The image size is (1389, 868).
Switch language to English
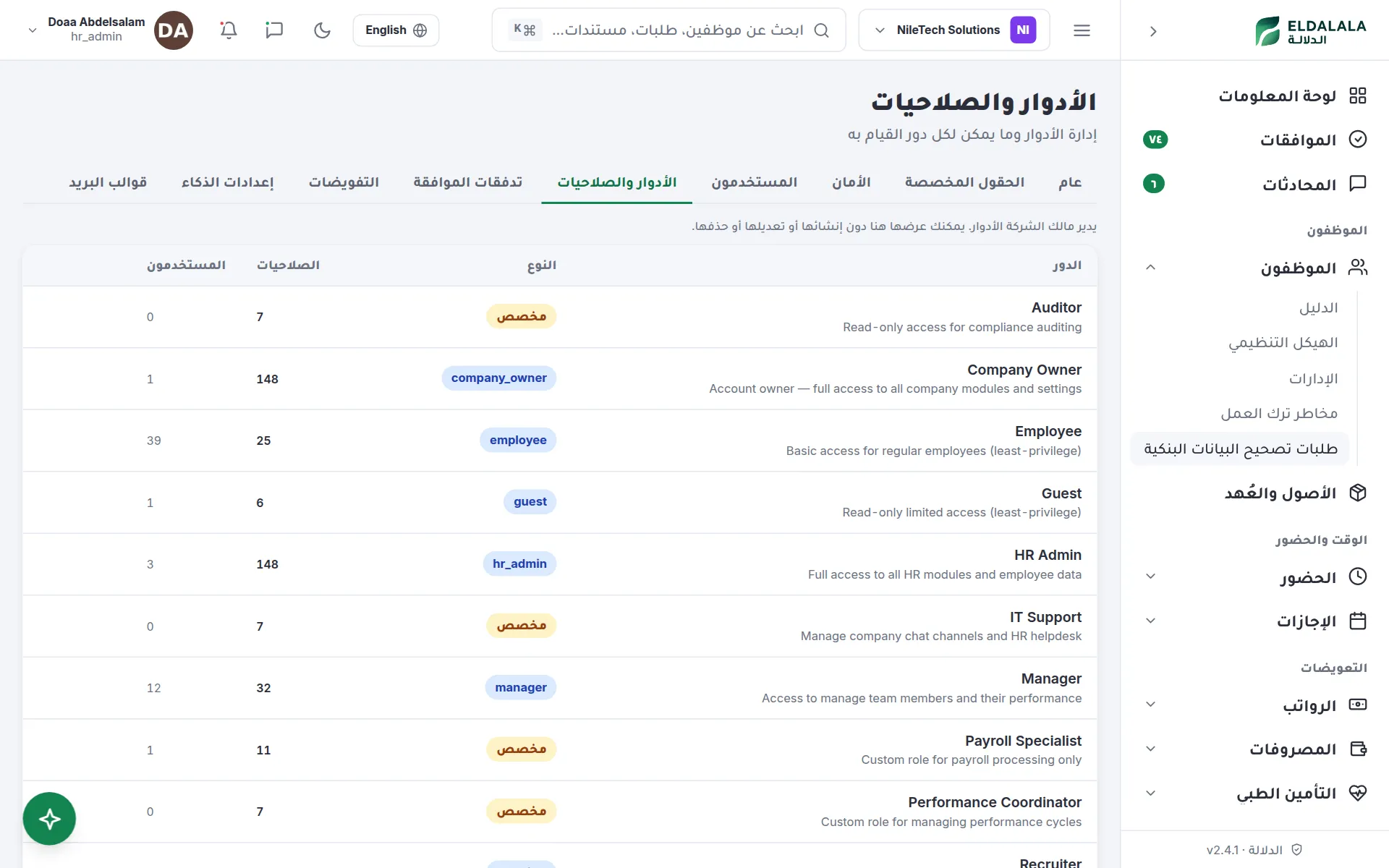point(396,30)
